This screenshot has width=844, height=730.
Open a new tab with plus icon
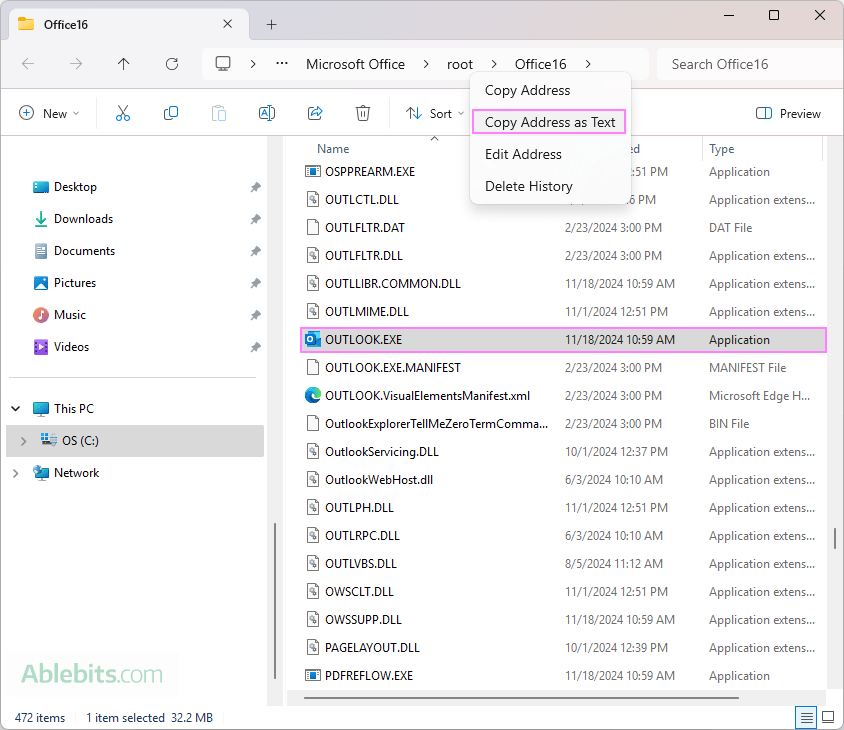pos(272,24)
